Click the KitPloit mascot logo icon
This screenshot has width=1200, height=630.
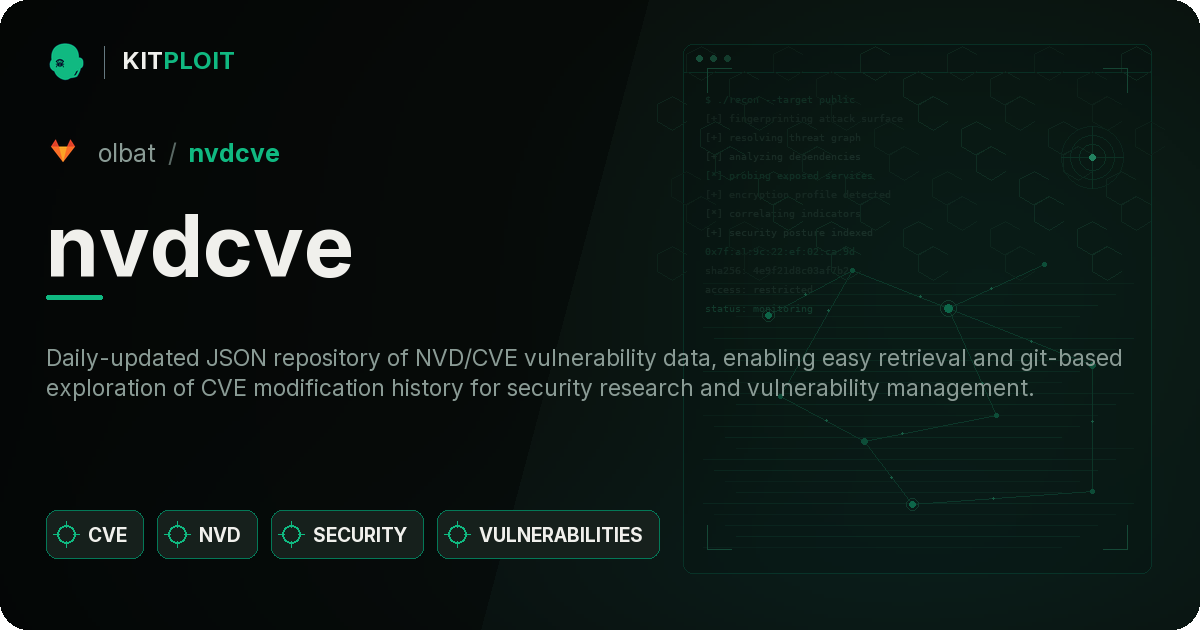[66, 61]
